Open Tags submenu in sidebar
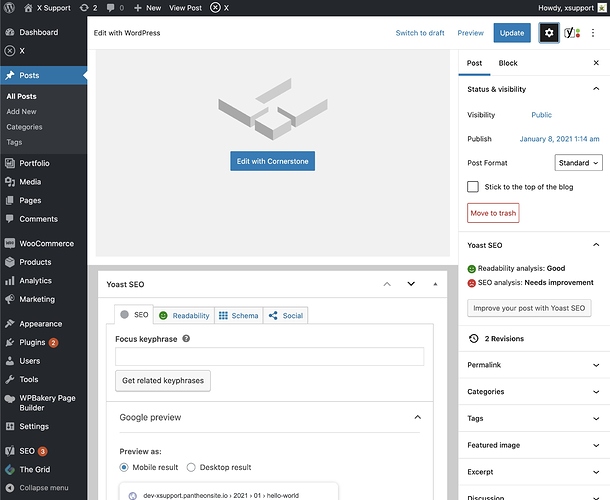This screenshot has height=500, width=610. coord(14,142)
